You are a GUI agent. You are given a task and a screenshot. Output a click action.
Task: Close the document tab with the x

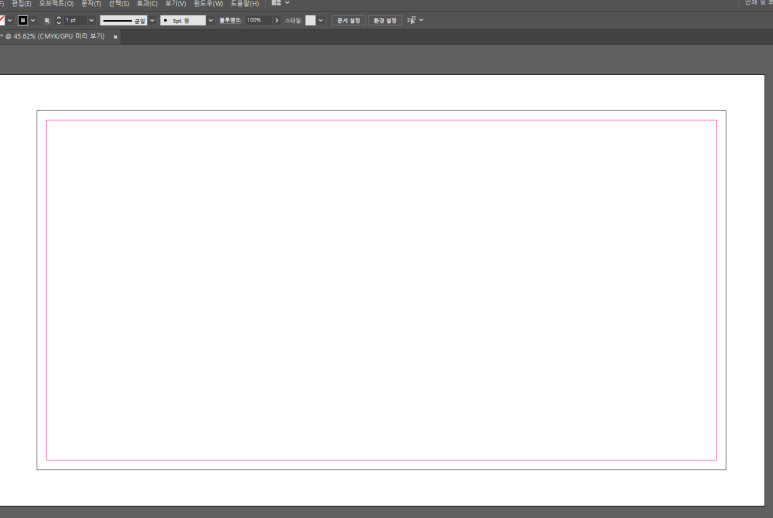(115, 36)
